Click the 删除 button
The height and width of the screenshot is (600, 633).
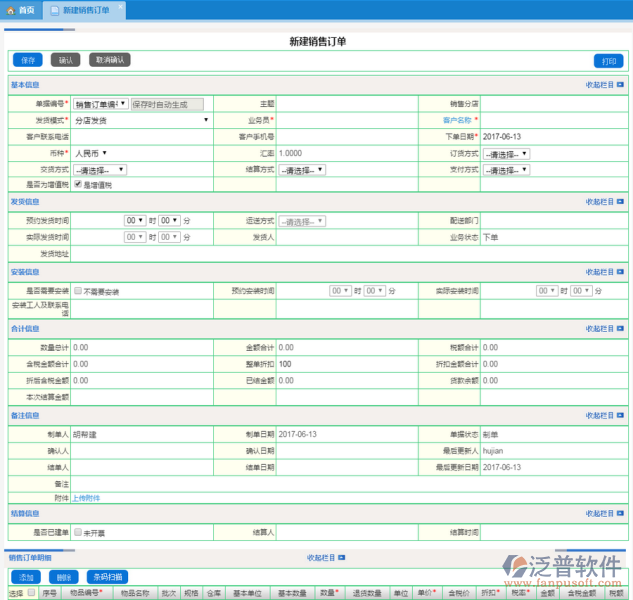click(63, 577)
